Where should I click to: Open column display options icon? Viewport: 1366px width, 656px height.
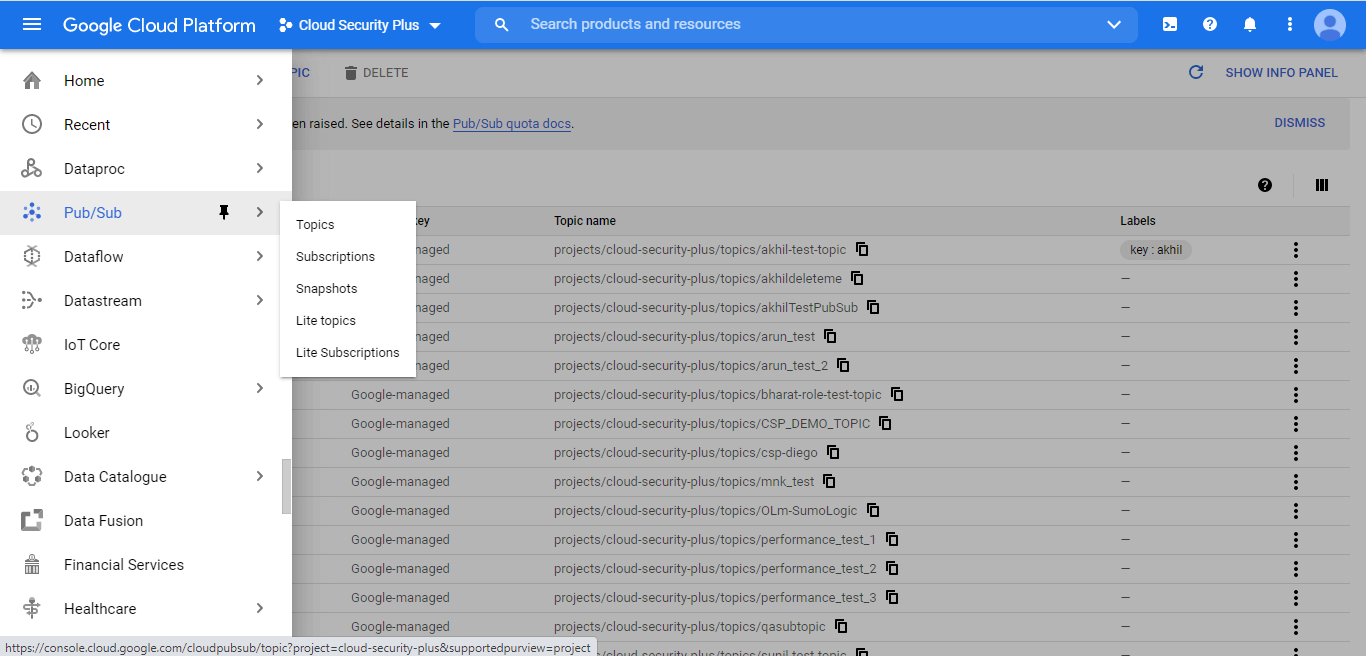coord(1322,185)
